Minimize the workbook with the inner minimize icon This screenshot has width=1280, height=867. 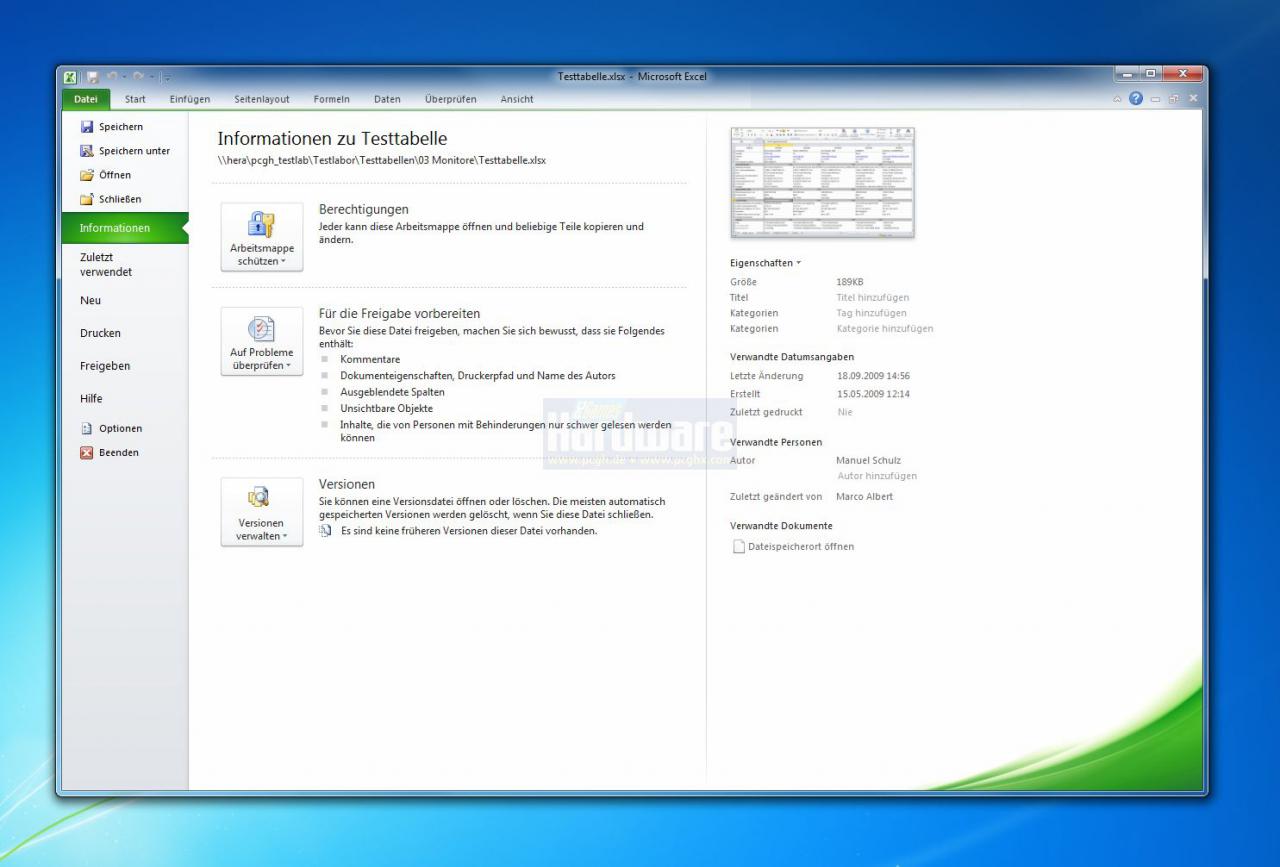click(x=1156, y=99)
